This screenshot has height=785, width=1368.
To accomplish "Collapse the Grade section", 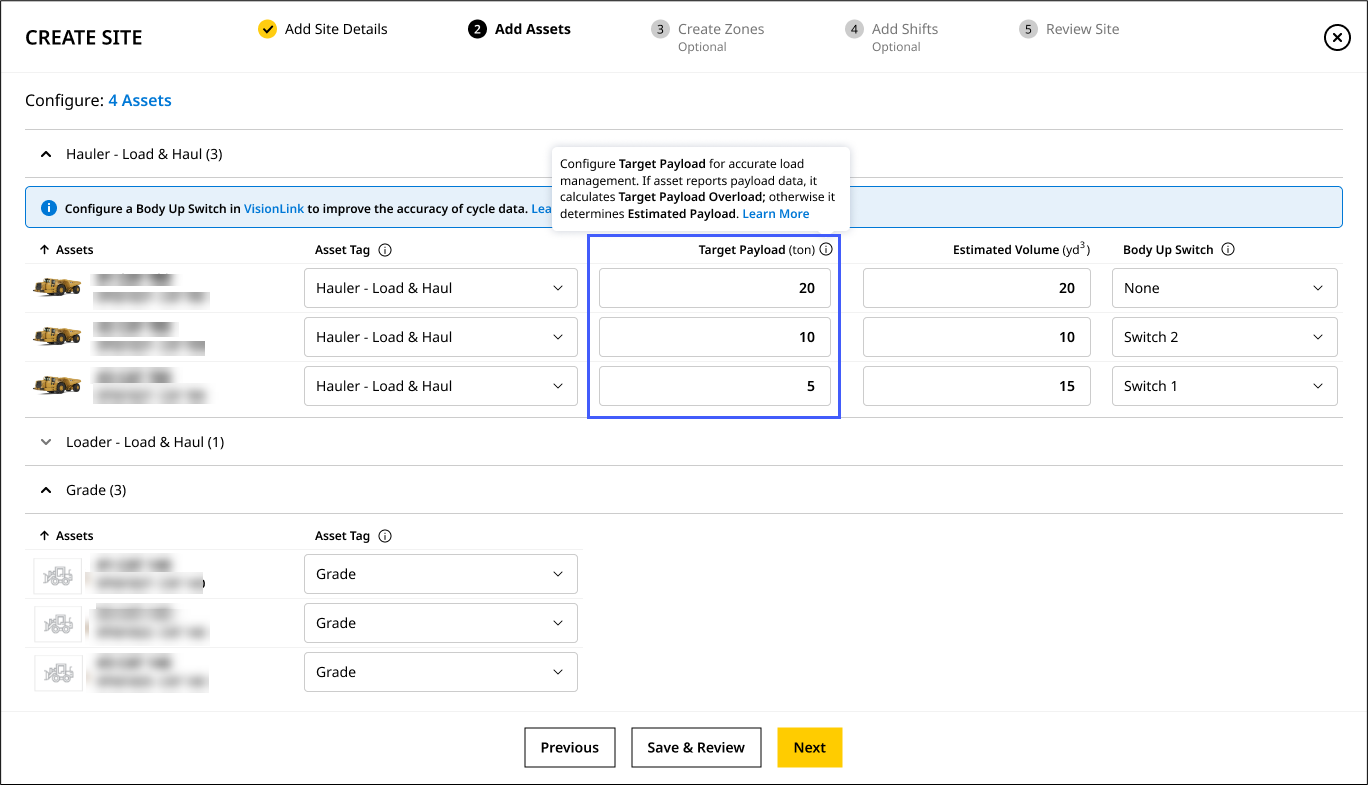I will 45,490.
